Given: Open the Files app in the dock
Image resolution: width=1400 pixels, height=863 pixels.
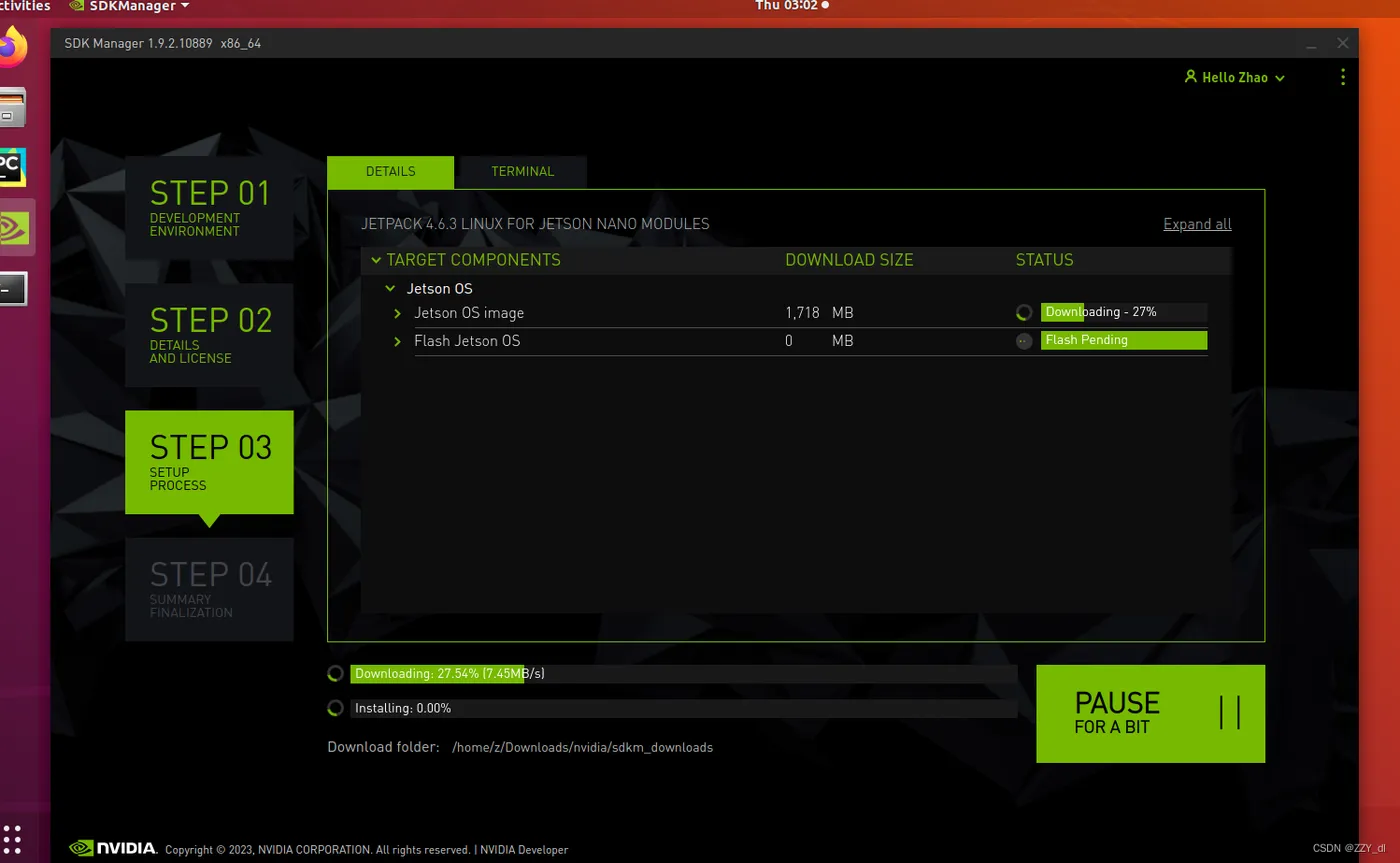Looking at the screenshot, I should coord(12,107).
